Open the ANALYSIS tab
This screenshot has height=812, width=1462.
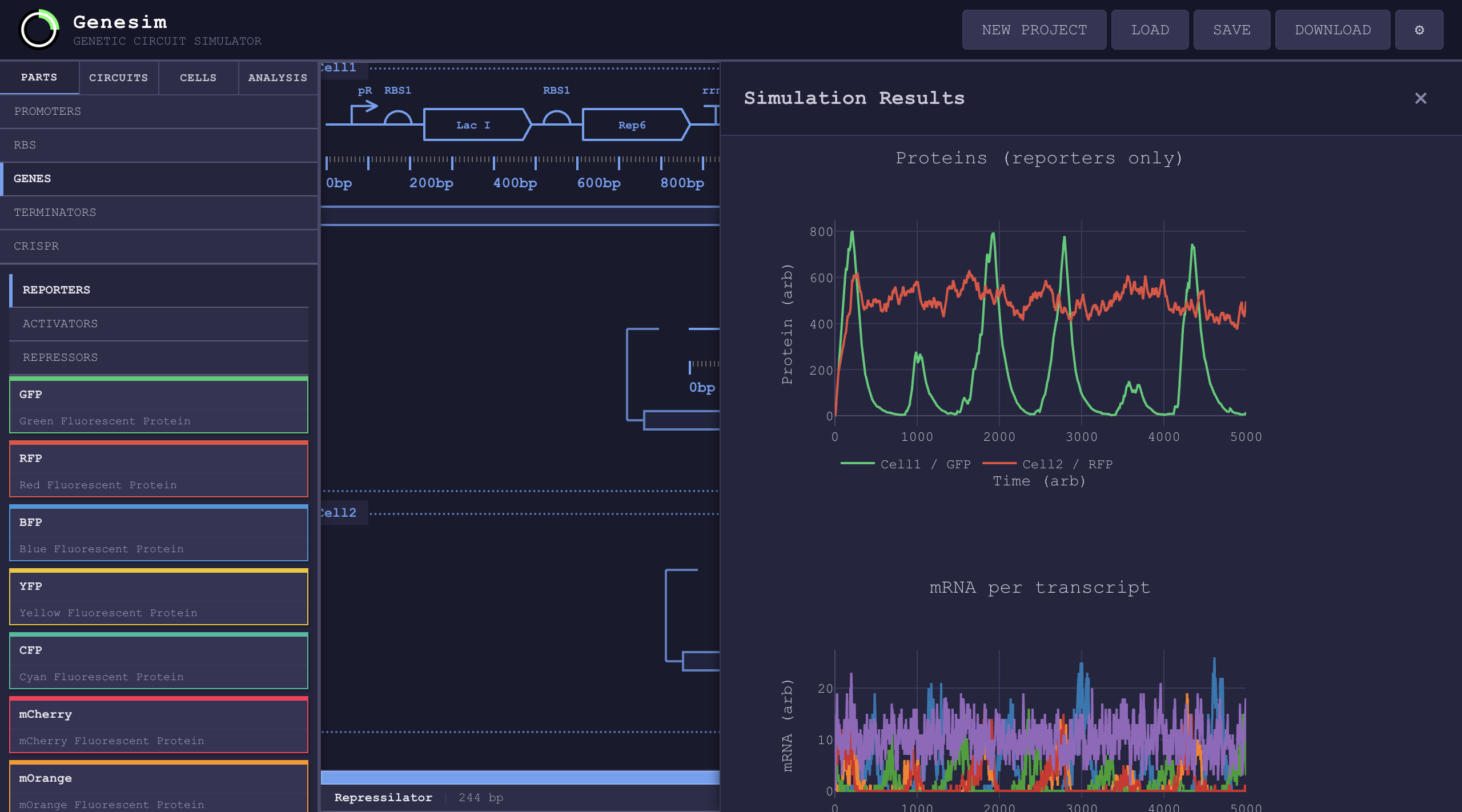(278, 78)
